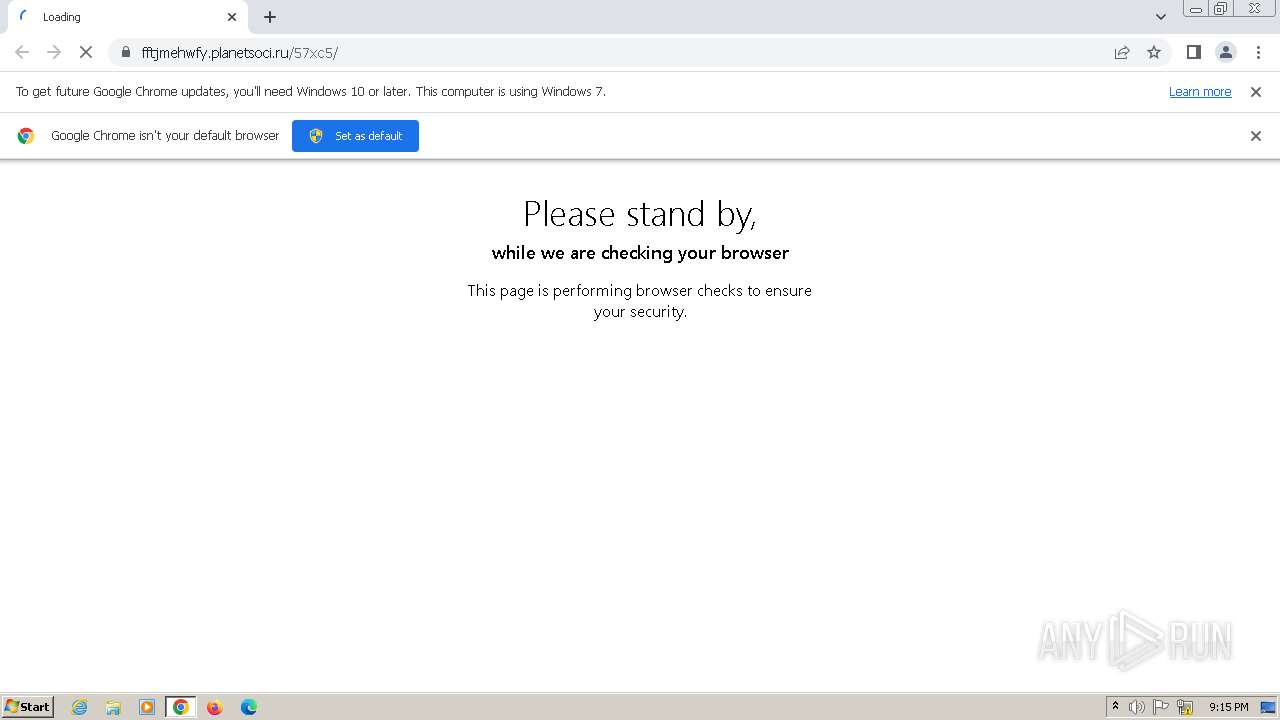
Task: Open the Chrome three-dot menu
Action: (x=1258, y=52)
